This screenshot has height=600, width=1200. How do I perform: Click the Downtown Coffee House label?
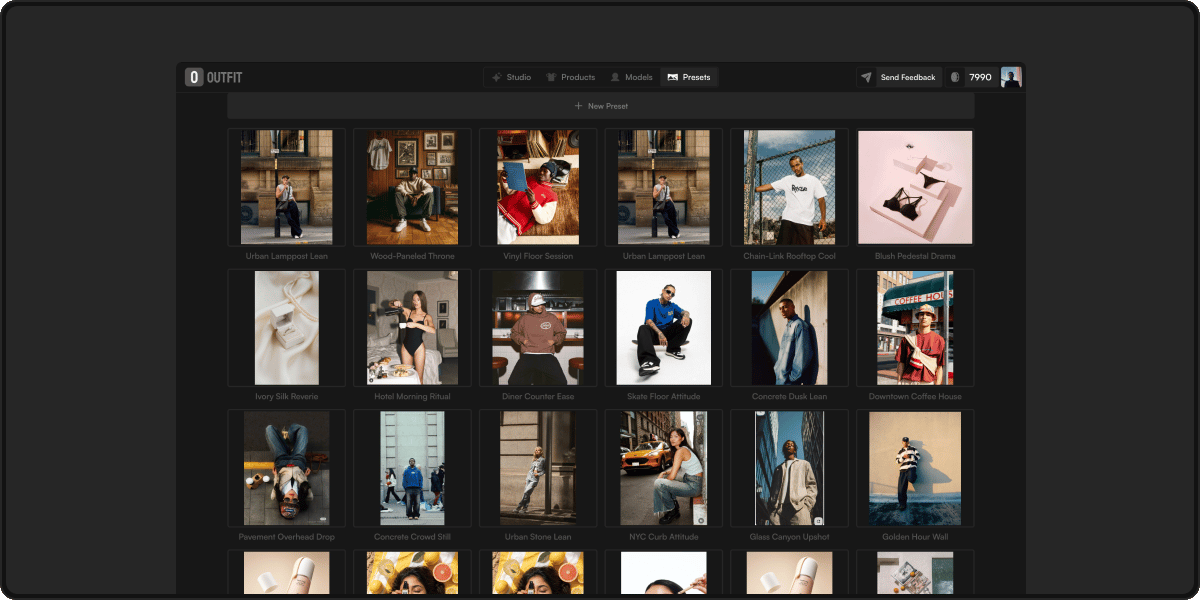click(915, 397)
